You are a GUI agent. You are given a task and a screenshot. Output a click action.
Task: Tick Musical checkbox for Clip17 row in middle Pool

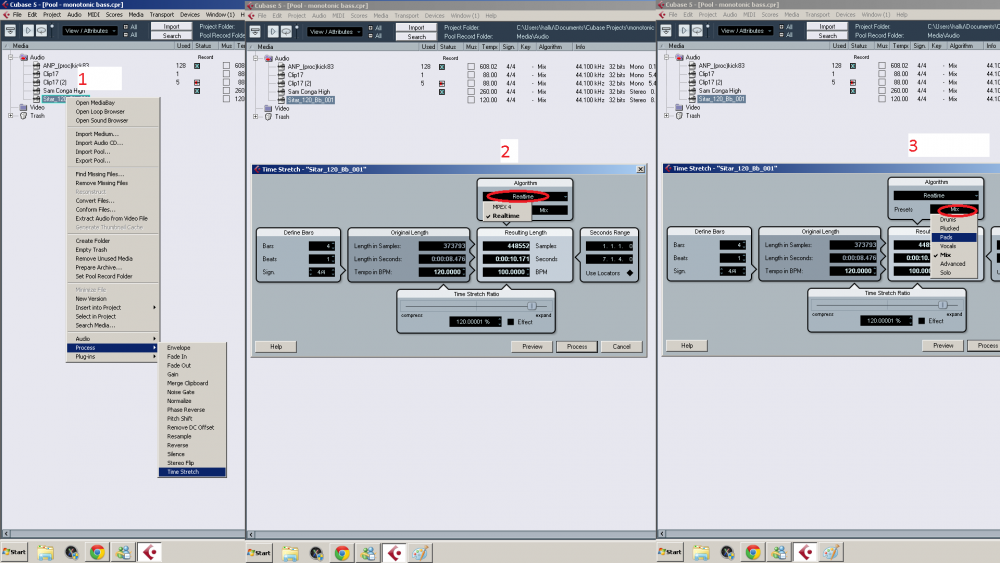point(471,75)
